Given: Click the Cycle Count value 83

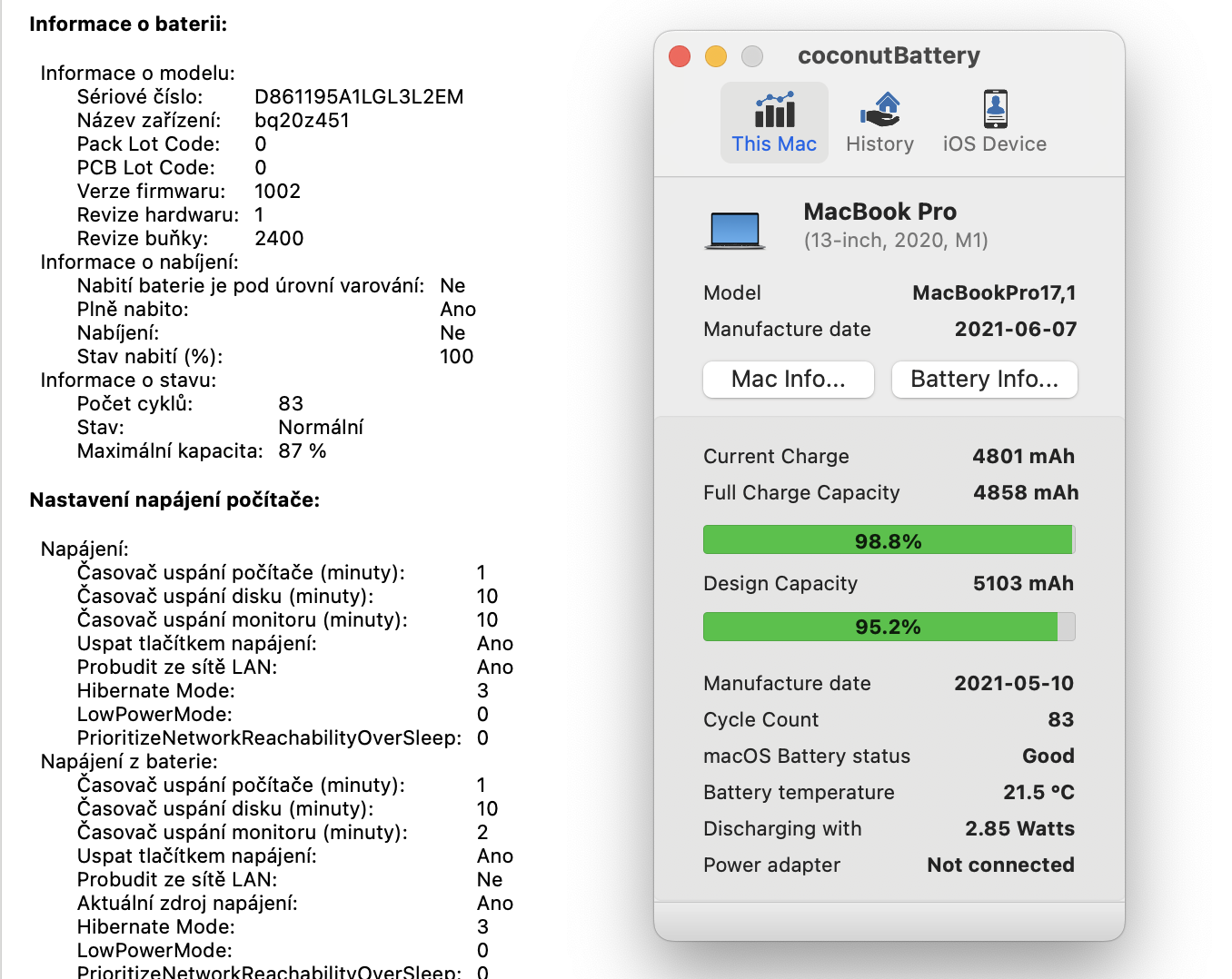Looking at the screenshot, I should [1060, 719].
